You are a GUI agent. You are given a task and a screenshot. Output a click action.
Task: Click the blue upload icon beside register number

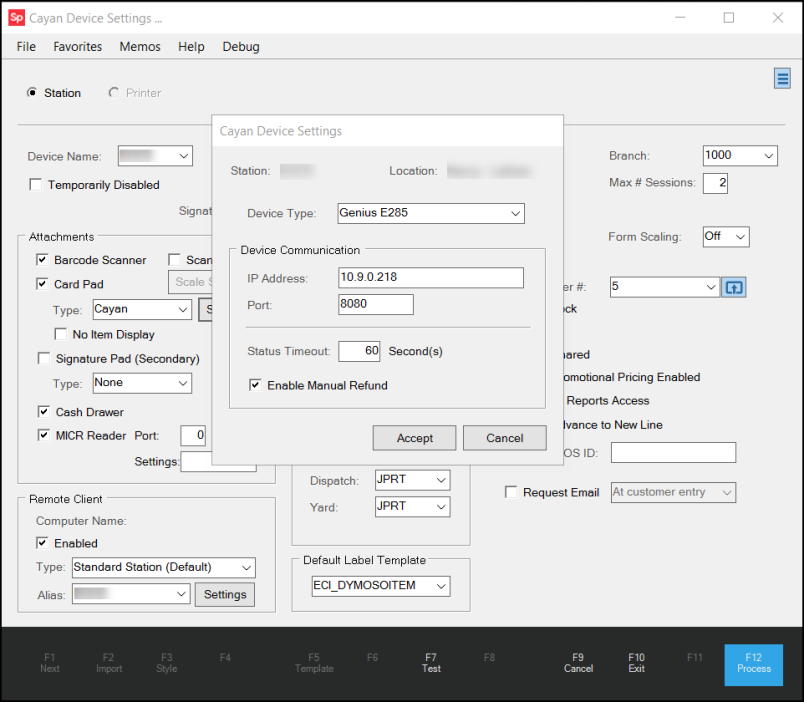coord(733,287)
